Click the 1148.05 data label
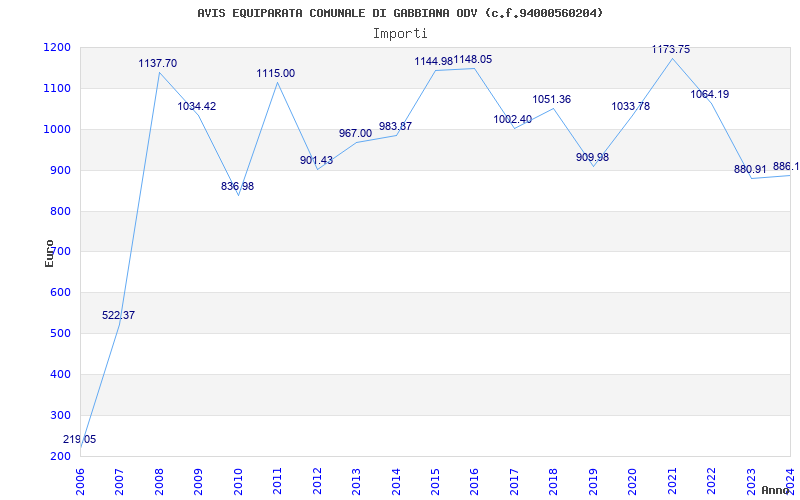The image size is (800, 500). point(473,59)
